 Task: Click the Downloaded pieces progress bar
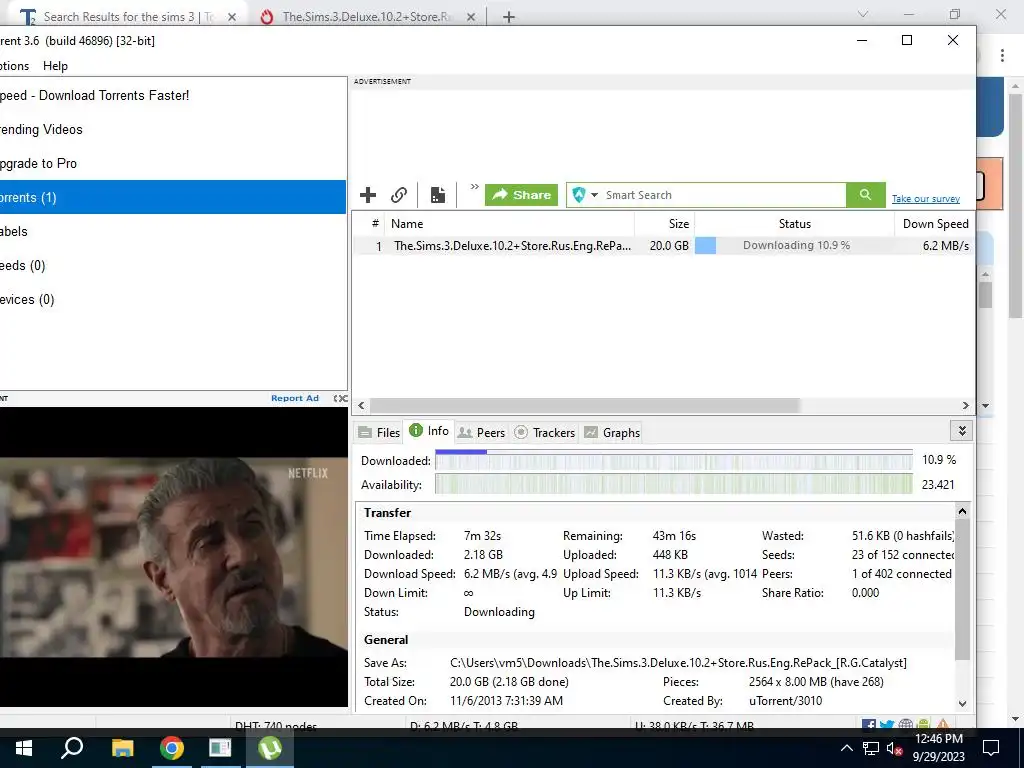pyautogui.click(x=673, y=460)
